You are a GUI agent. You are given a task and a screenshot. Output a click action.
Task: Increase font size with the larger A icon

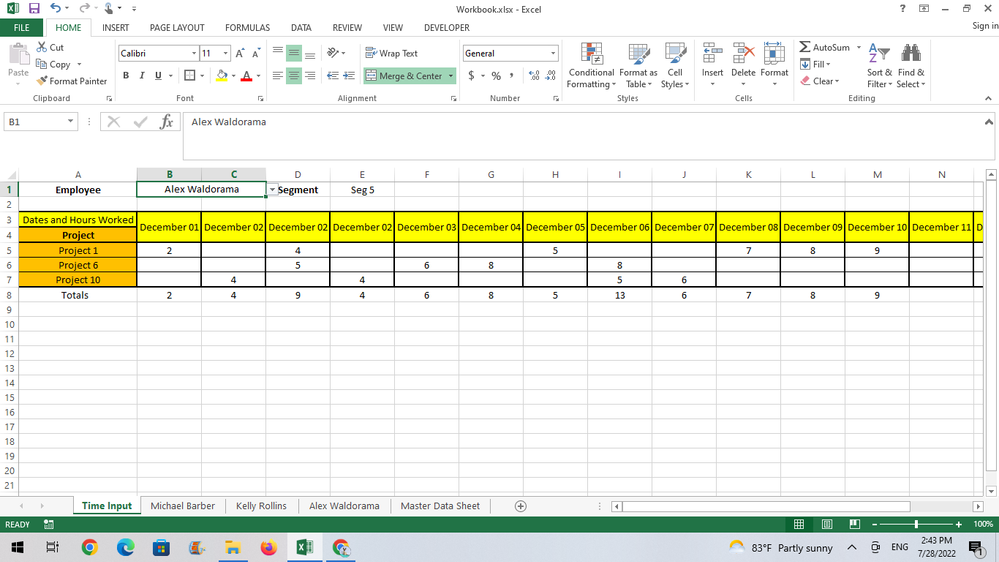click(240, 54)
